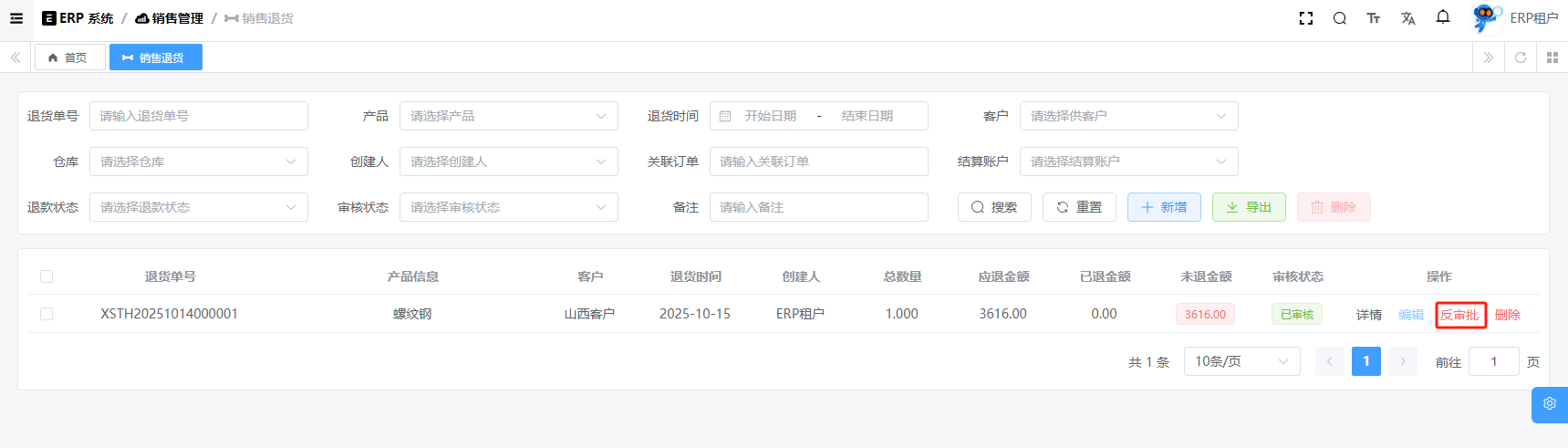Focus the 退货单号 input field
Screen dimensions: 1568x448
tap(198, 116)
